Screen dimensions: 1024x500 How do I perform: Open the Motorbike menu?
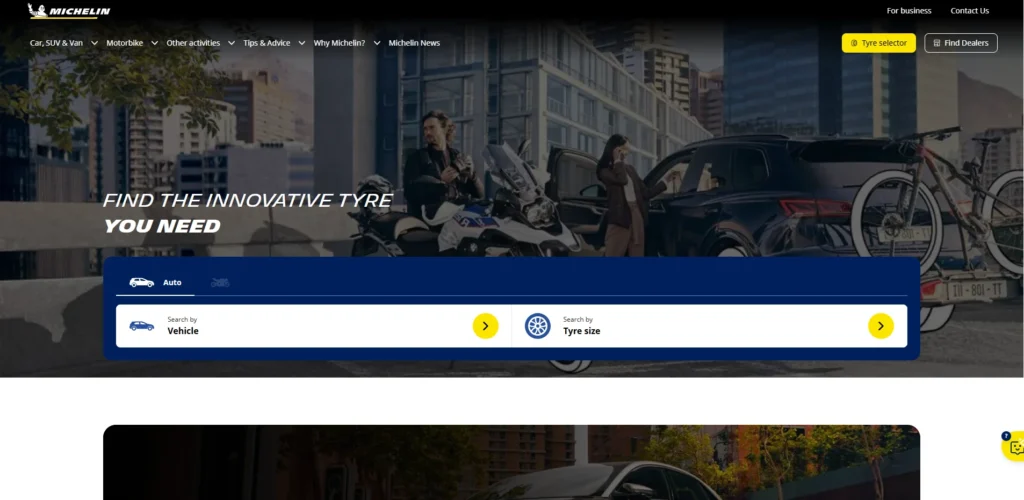click(124, 43)
